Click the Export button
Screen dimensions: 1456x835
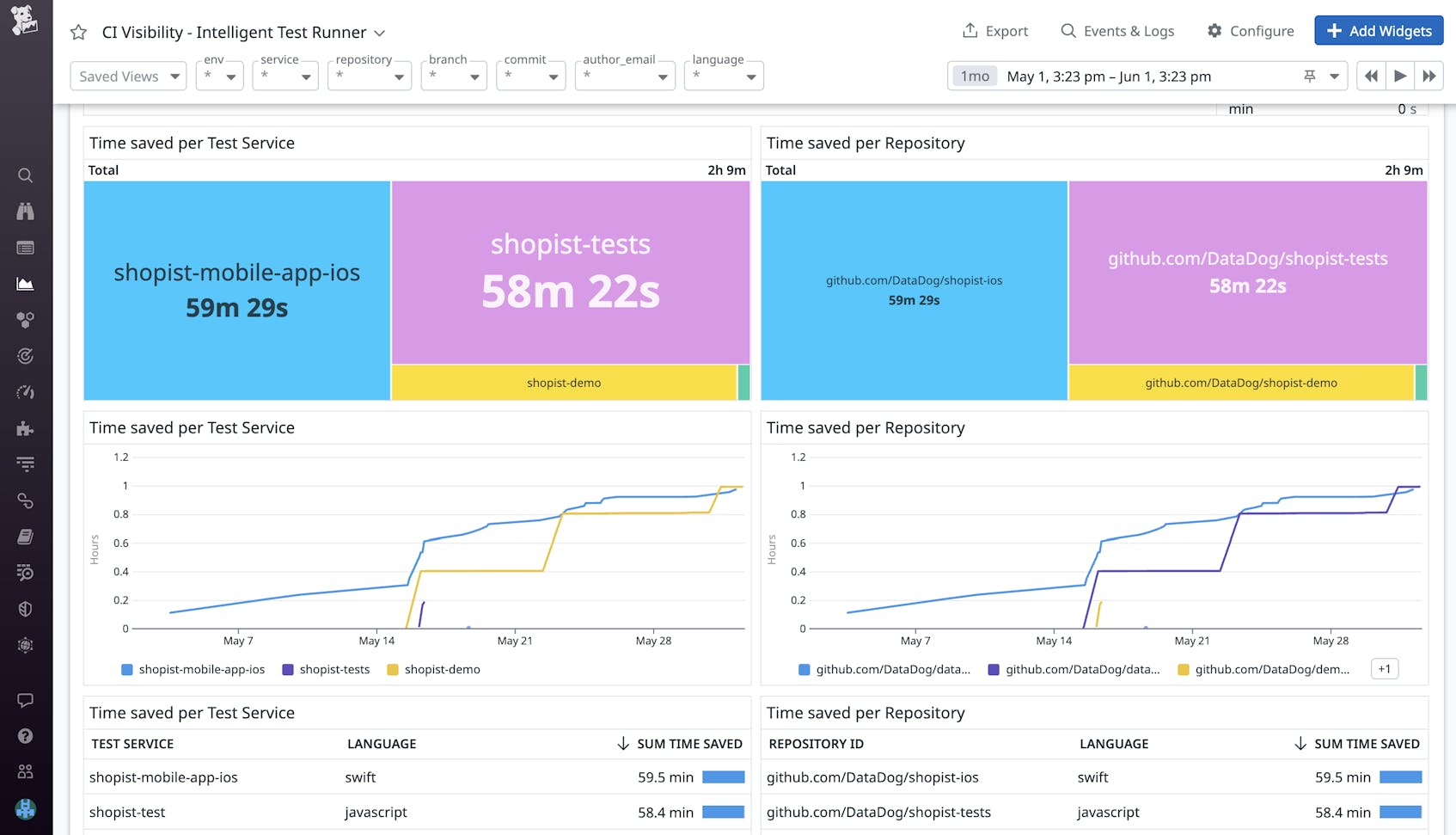pos(994,31)
